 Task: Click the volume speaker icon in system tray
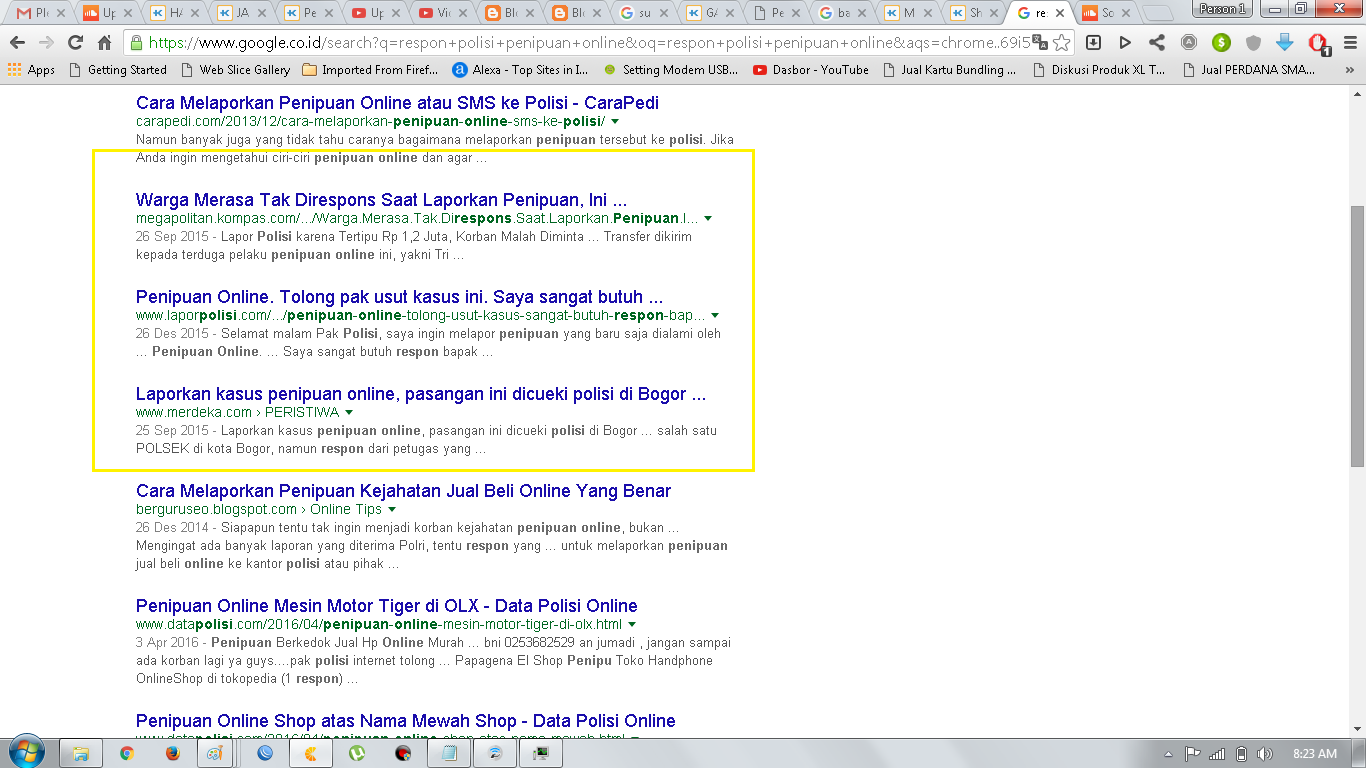click(1265, 753)
